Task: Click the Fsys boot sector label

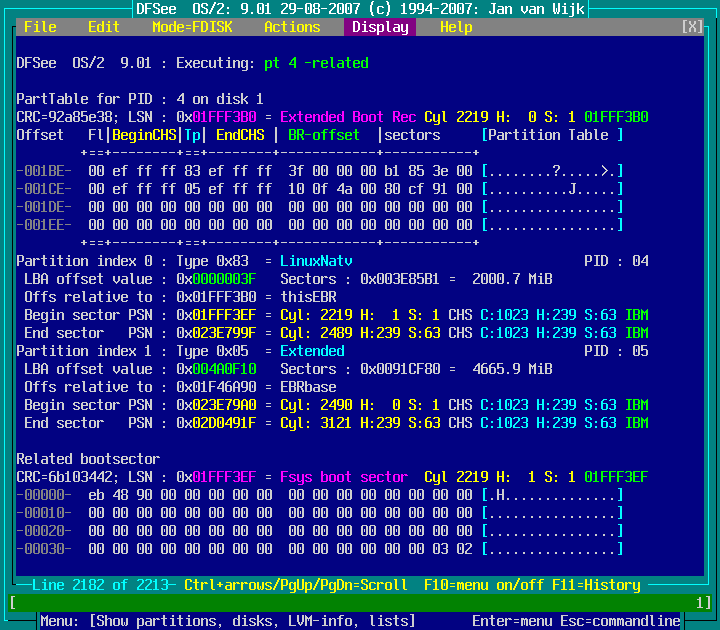Action: [x=344, y=477]
